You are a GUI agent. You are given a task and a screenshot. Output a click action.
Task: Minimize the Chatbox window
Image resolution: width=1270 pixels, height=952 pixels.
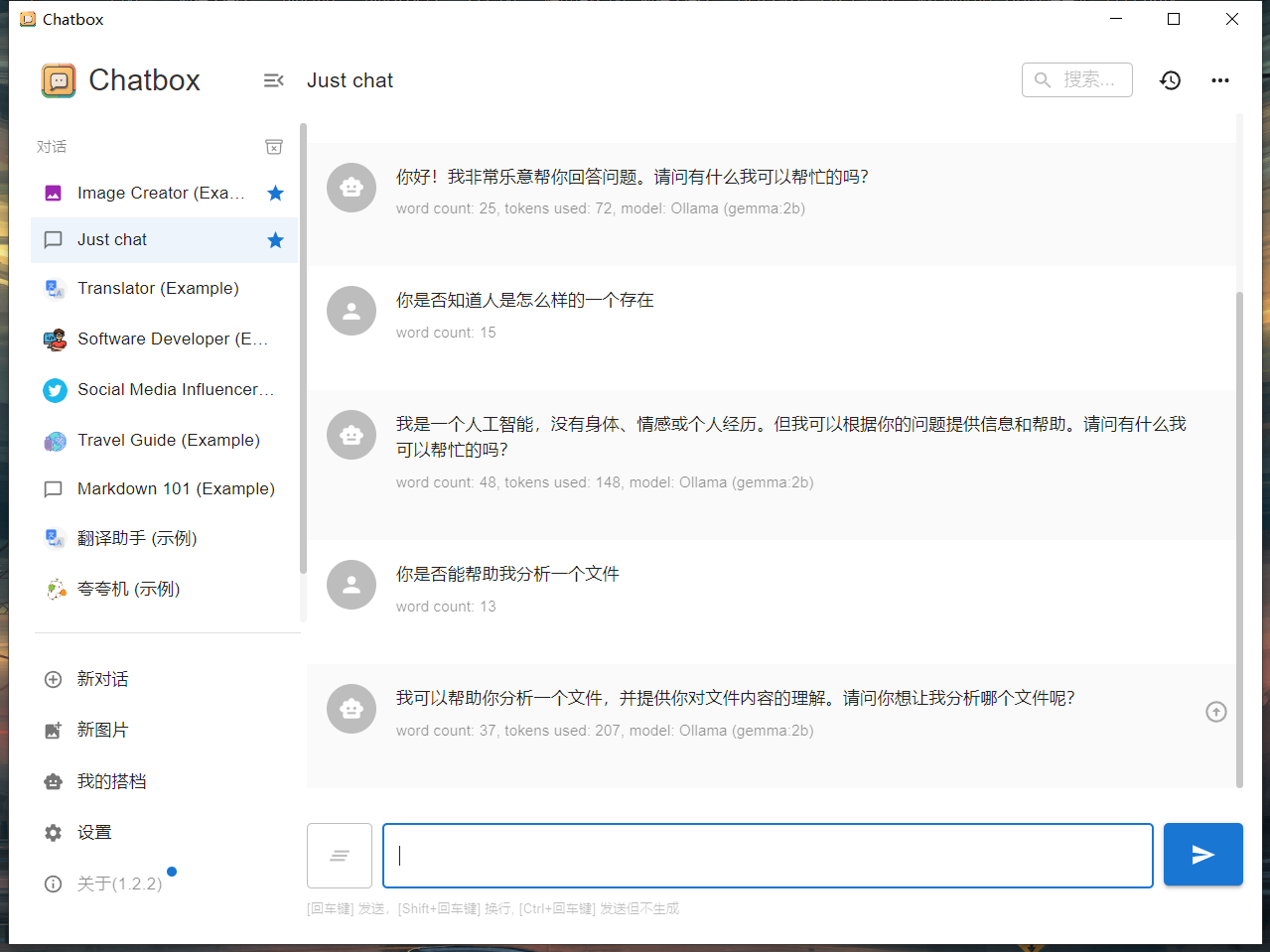click(x=1116, y=19)
